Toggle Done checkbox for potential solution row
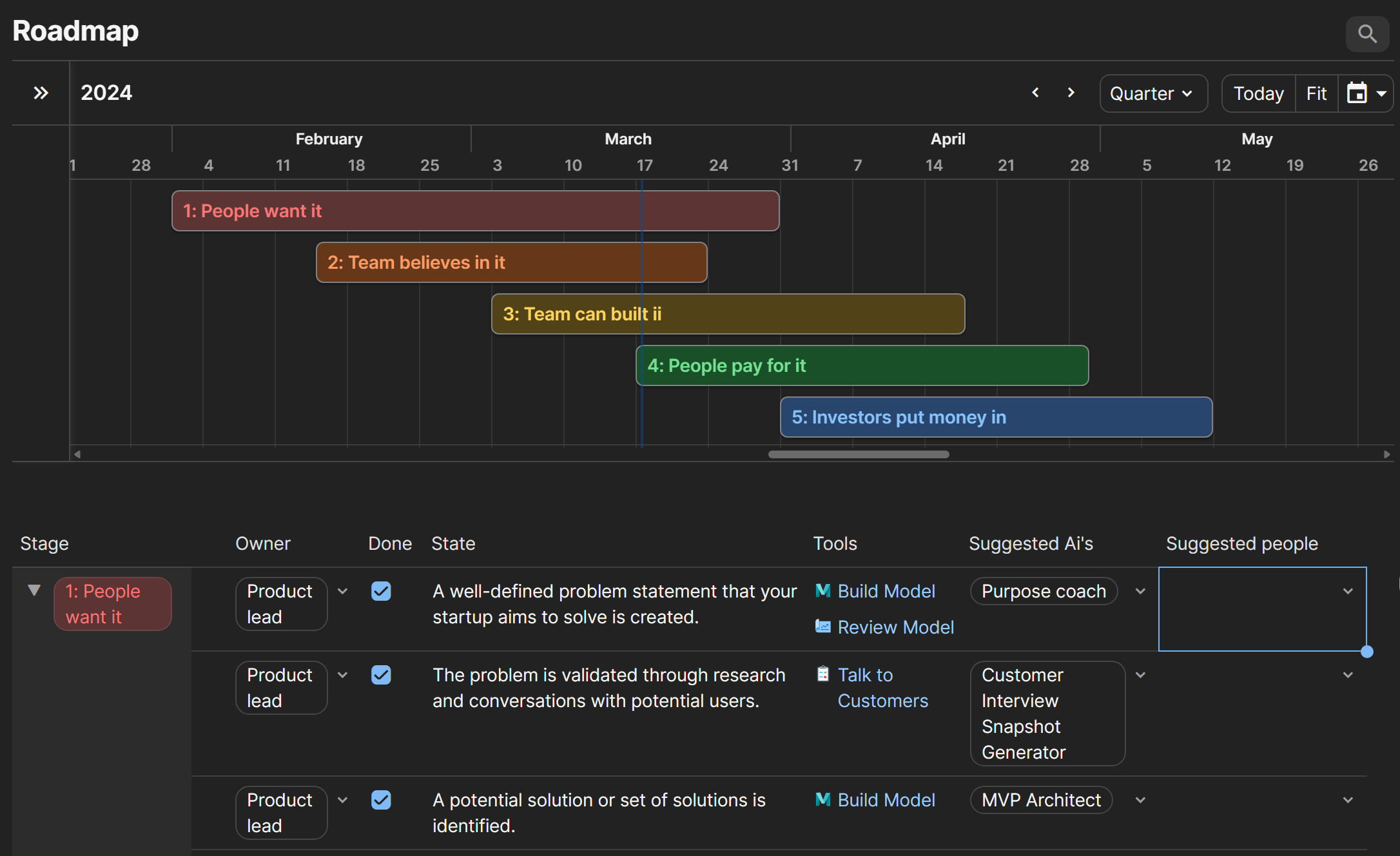Image resolution: width=1400 pixels, height=856 pixels. coord(381,800)
